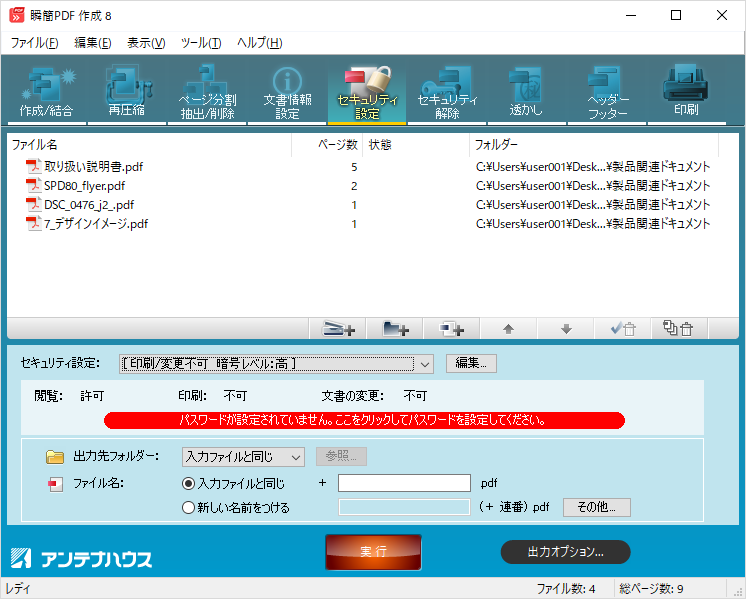Open the 透かし watermark tool
The width and height of the screenshot is (746, 599).
pos(526,91)
